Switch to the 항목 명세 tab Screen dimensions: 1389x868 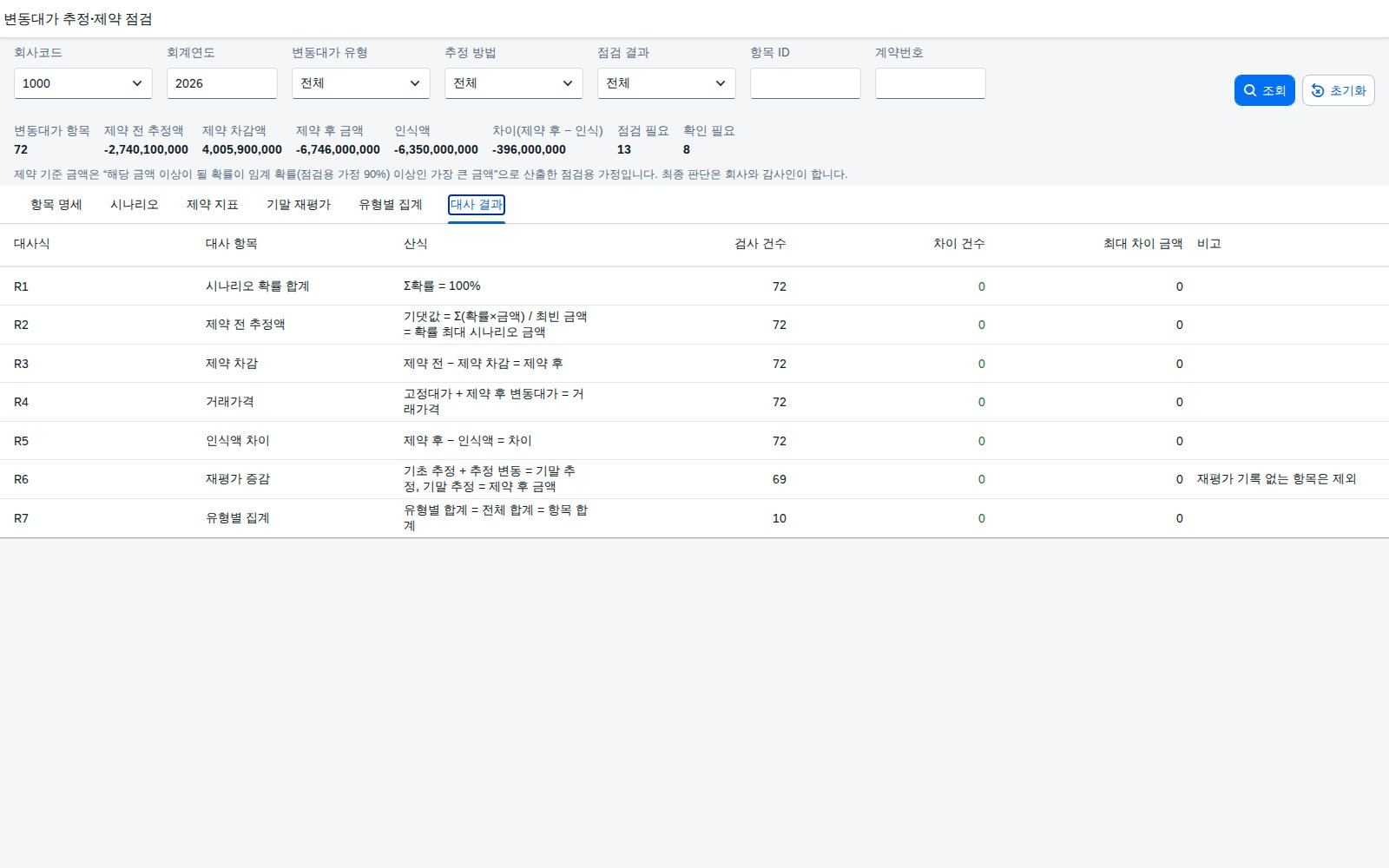(56, 205)
